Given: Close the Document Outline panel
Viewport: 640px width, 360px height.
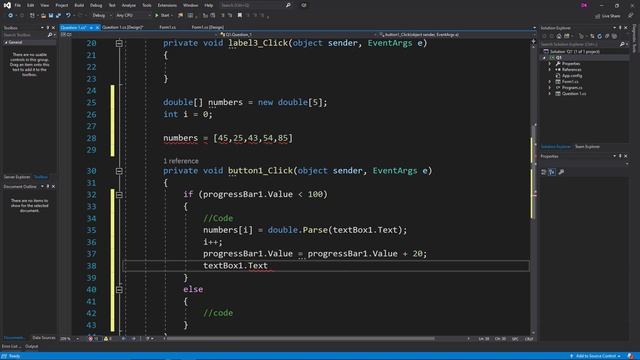Looking at the screenshot, I should [x=53, y=187].
